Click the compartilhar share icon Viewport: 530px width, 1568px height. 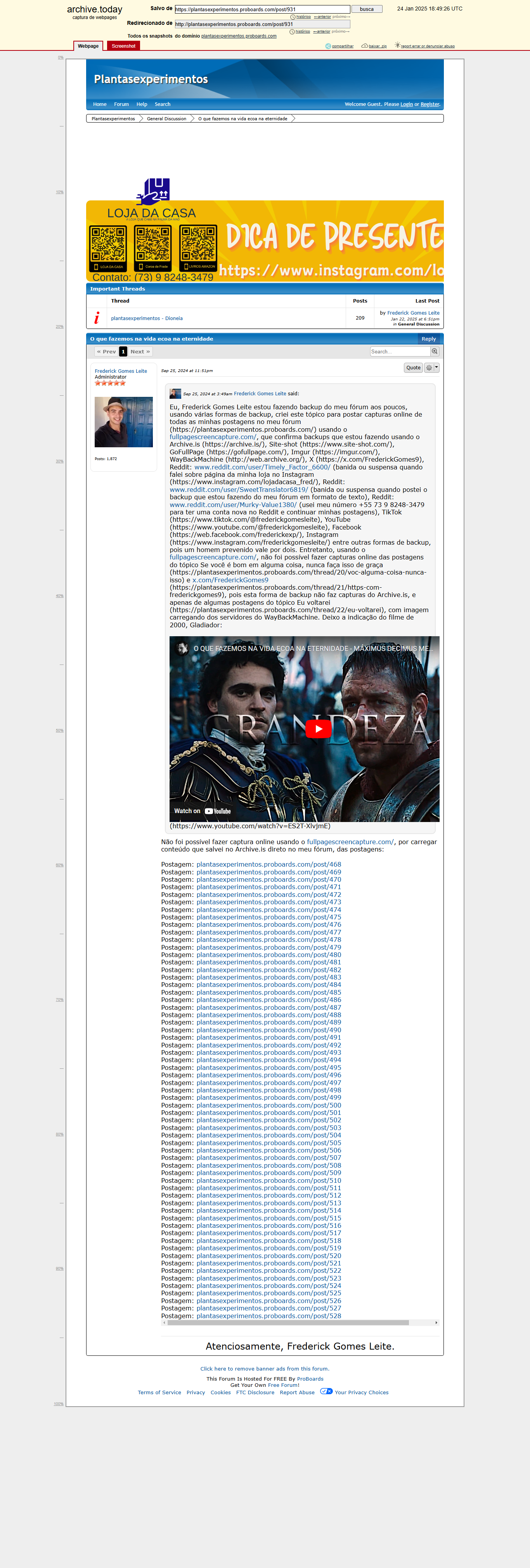328,46
